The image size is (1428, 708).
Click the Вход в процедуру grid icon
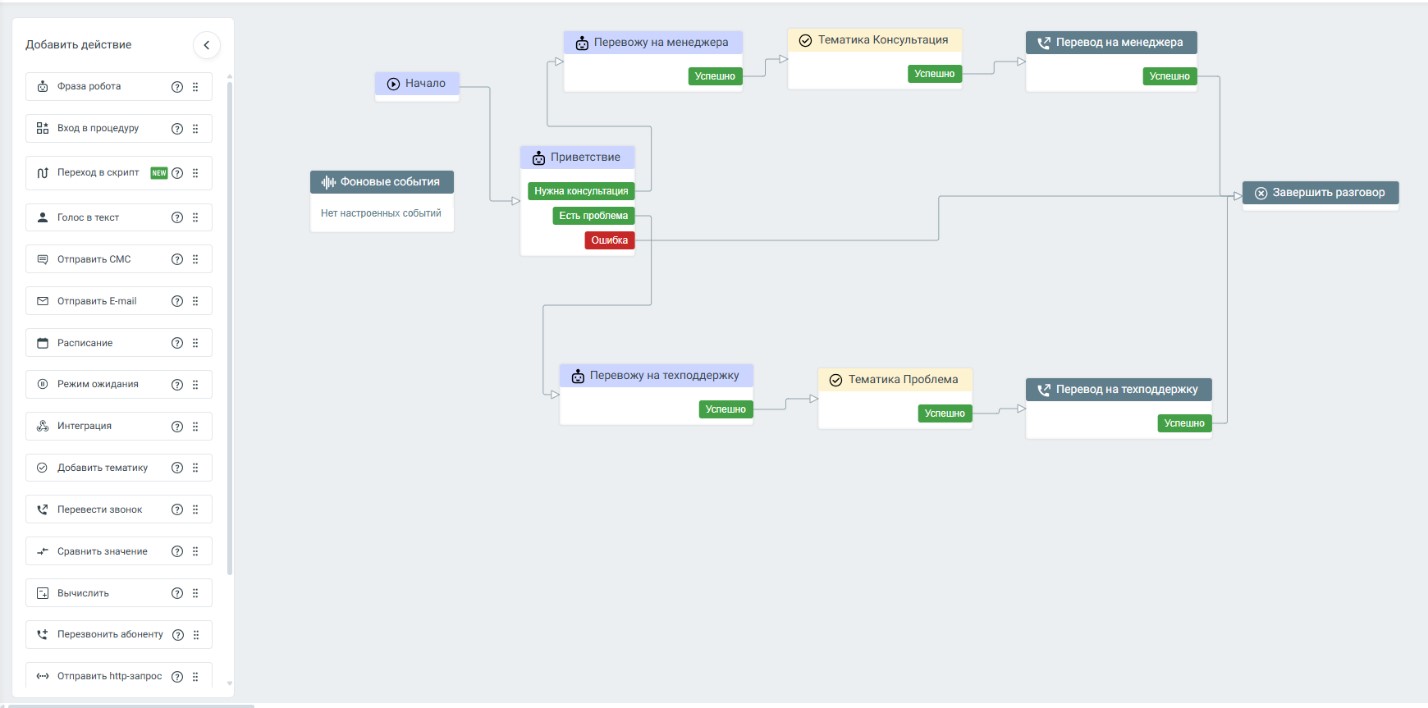pos(43,129)
